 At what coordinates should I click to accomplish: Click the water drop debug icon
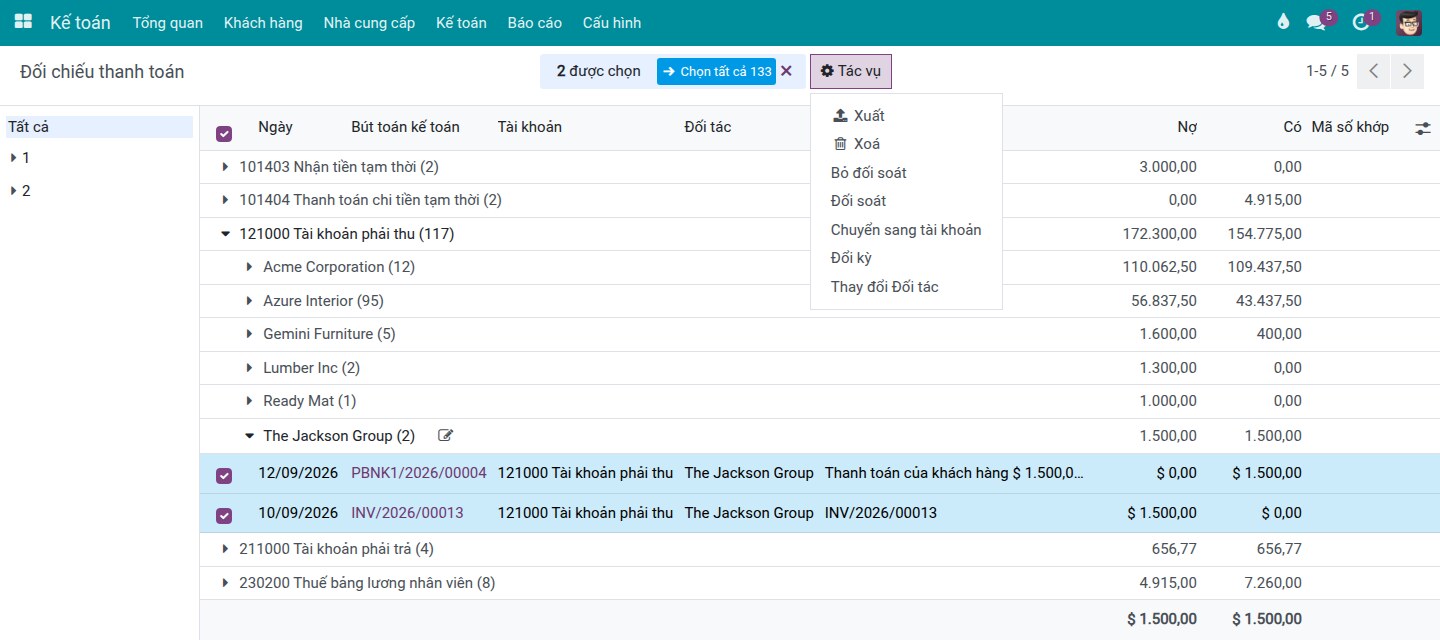click(1284, 22)
